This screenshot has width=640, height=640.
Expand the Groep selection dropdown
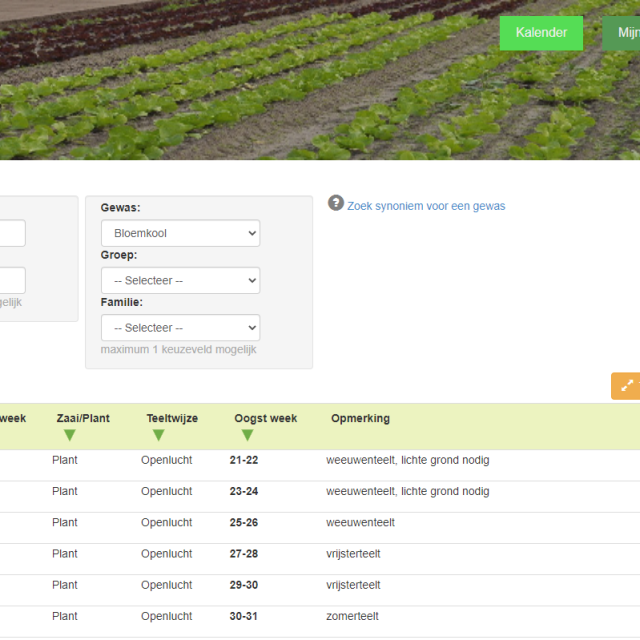click(x=180, y=280)
